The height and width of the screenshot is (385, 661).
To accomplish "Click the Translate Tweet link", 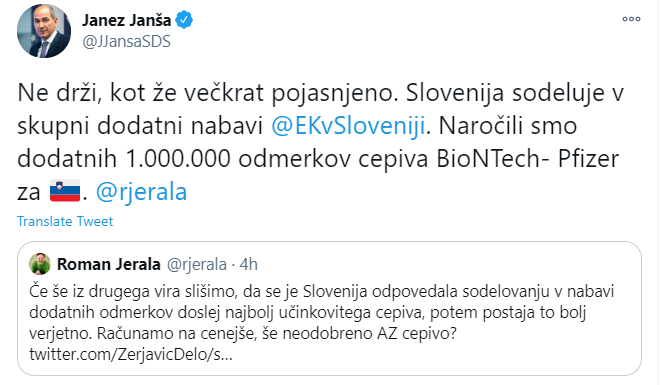I will point(65,221).
